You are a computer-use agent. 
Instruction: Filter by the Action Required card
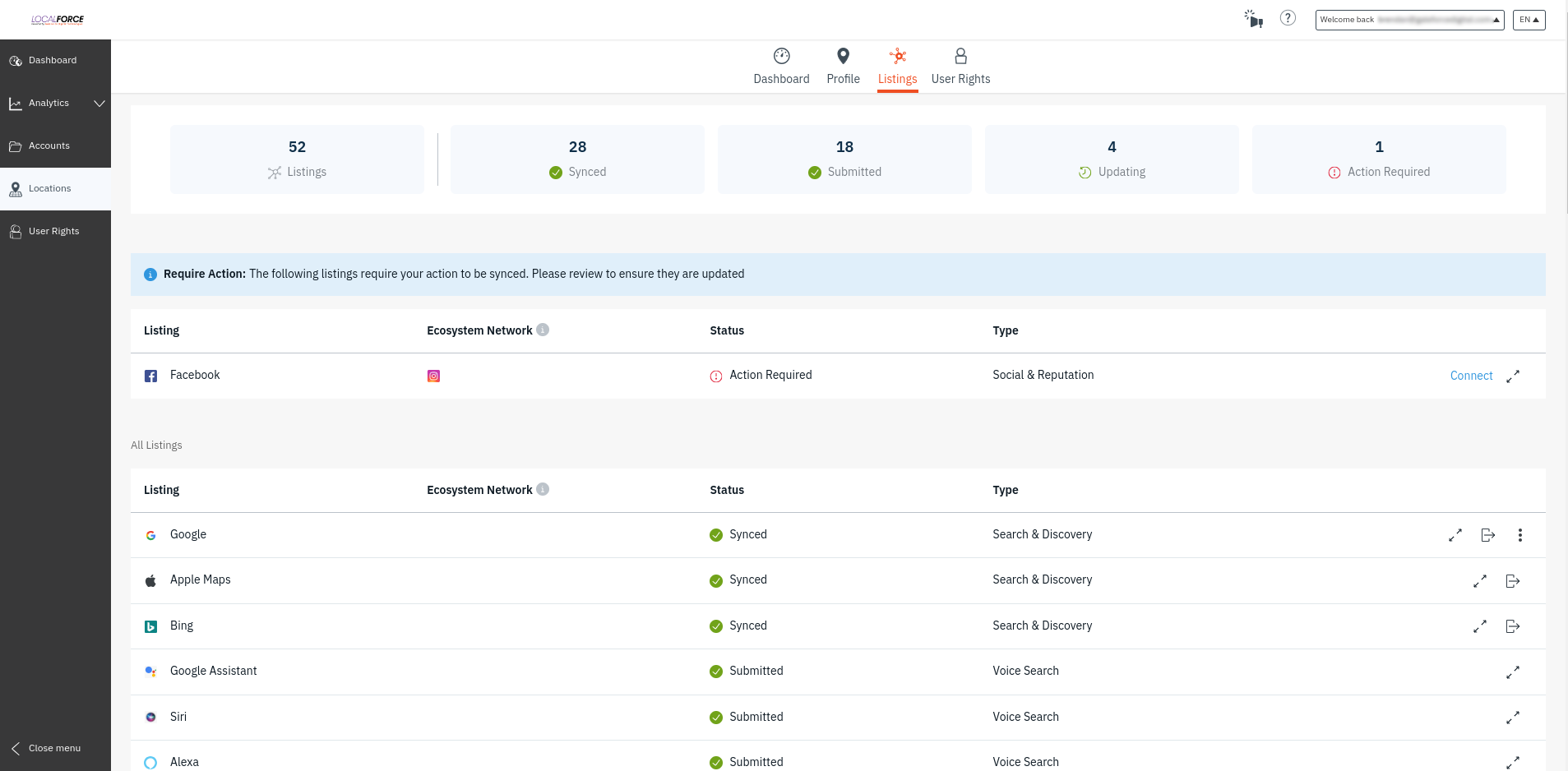coord(1379,159)
